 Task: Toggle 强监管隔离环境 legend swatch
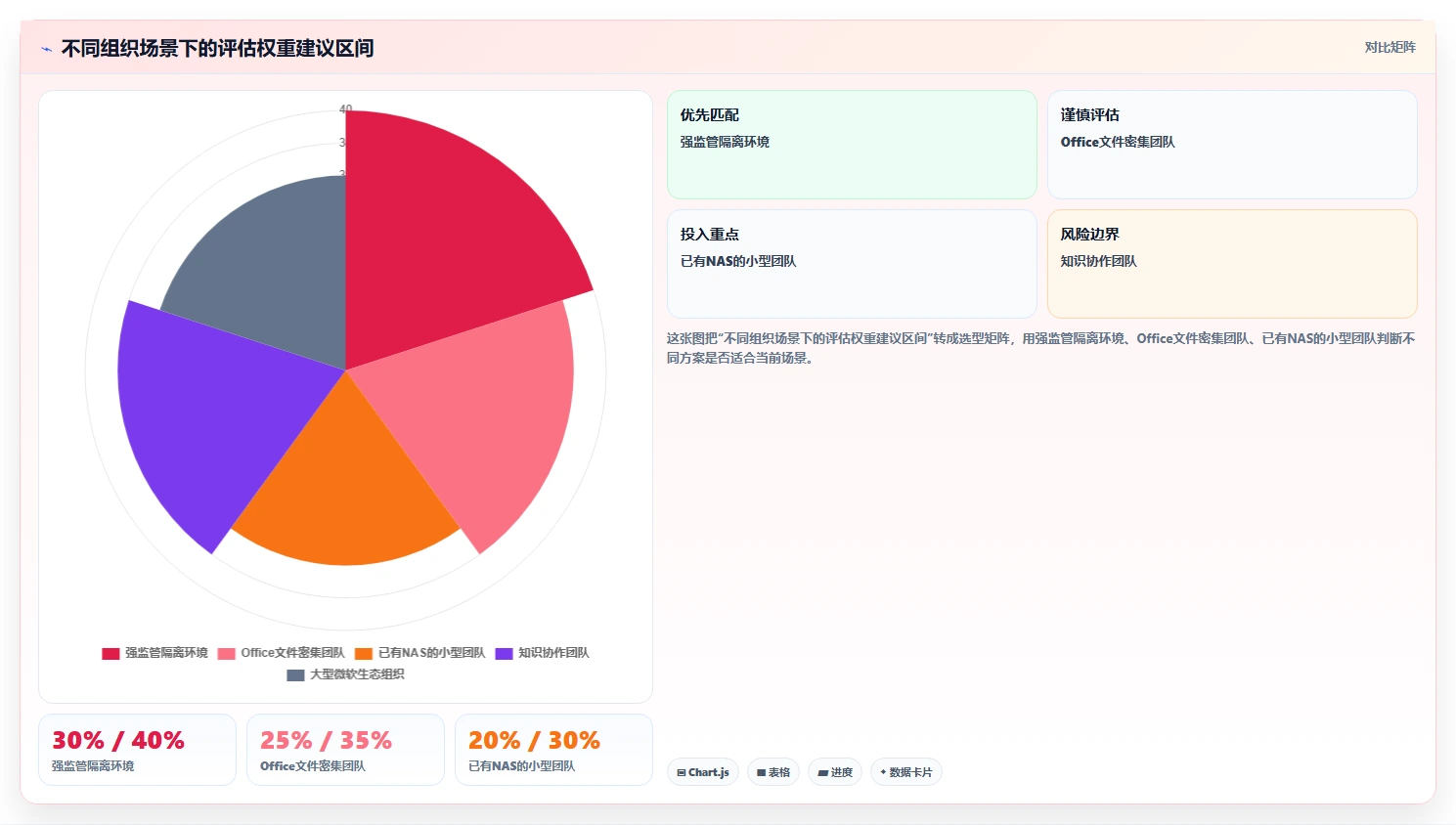click(110, 653)
